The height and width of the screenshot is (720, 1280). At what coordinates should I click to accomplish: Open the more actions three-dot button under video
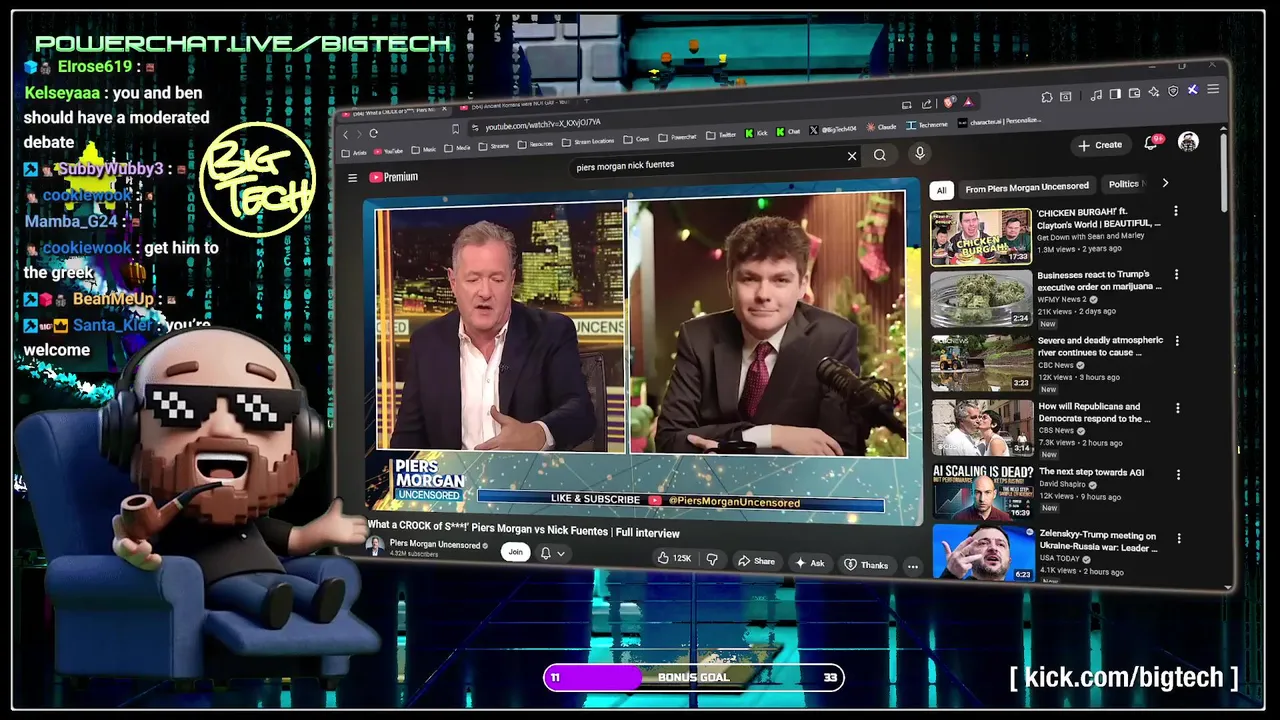click(x=912, y=566)
